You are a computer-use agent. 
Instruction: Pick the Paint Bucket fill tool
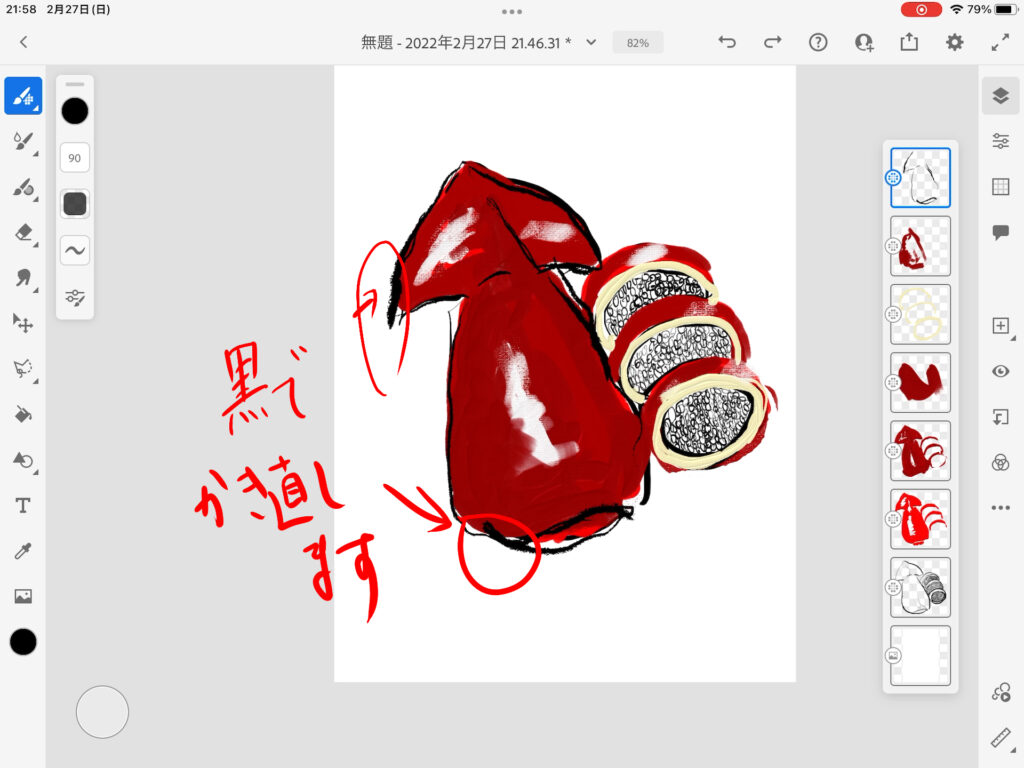click(23, 414)
